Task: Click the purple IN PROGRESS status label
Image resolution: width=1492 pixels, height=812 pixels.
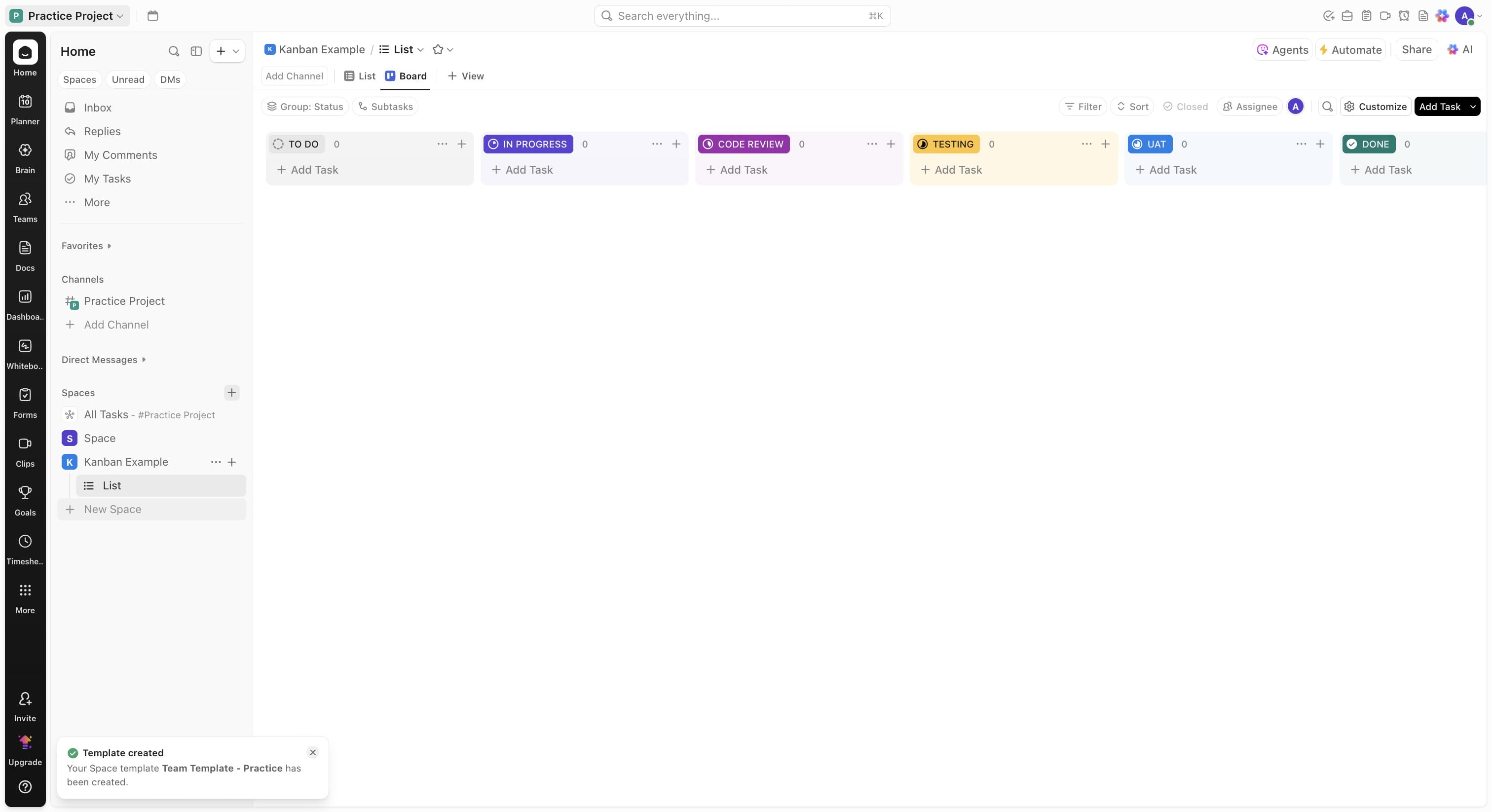Action: (528, 144)
